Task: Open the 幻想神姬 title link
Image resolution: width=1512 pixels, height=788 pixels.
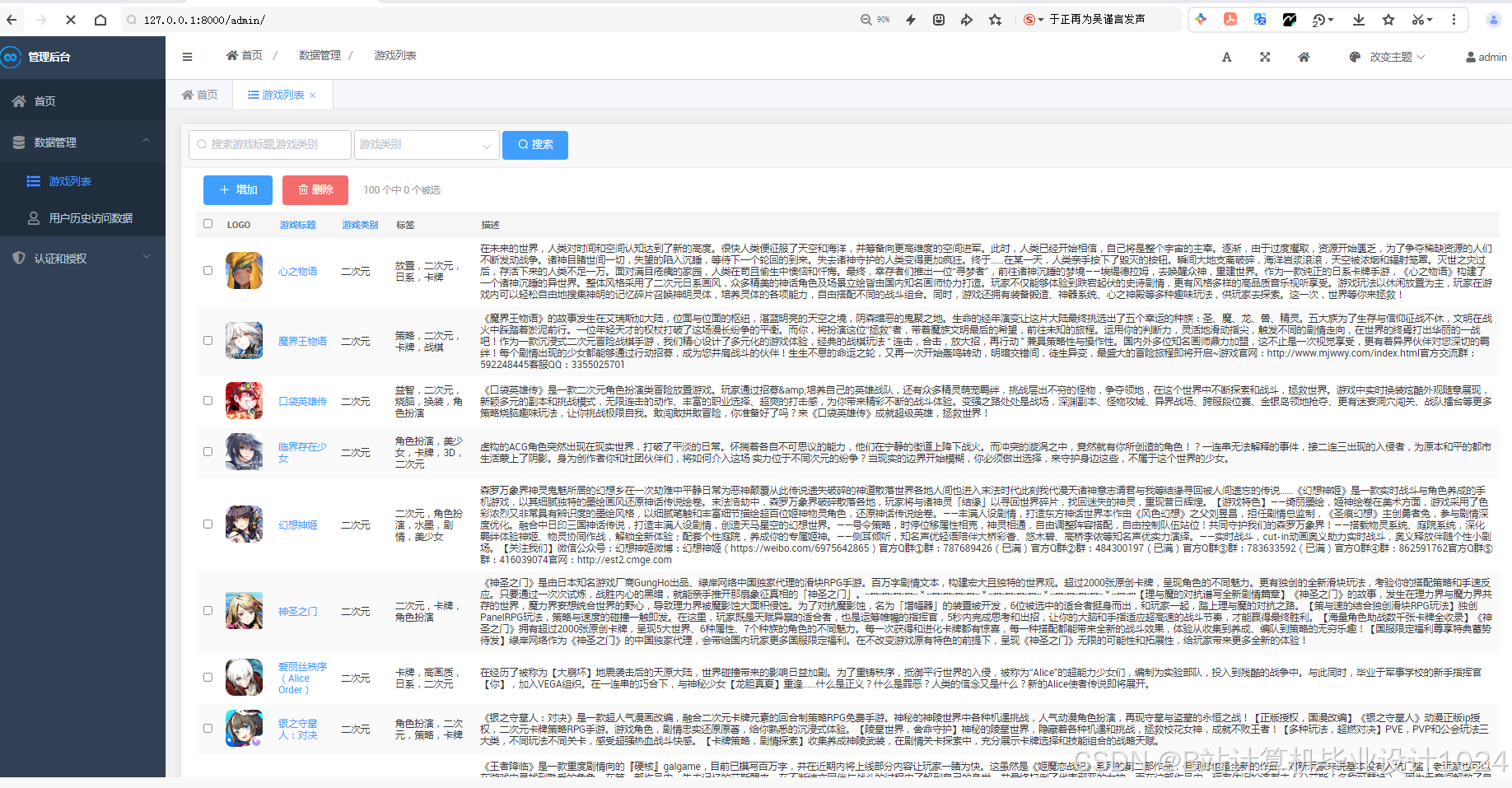Action: pos(297,525)
